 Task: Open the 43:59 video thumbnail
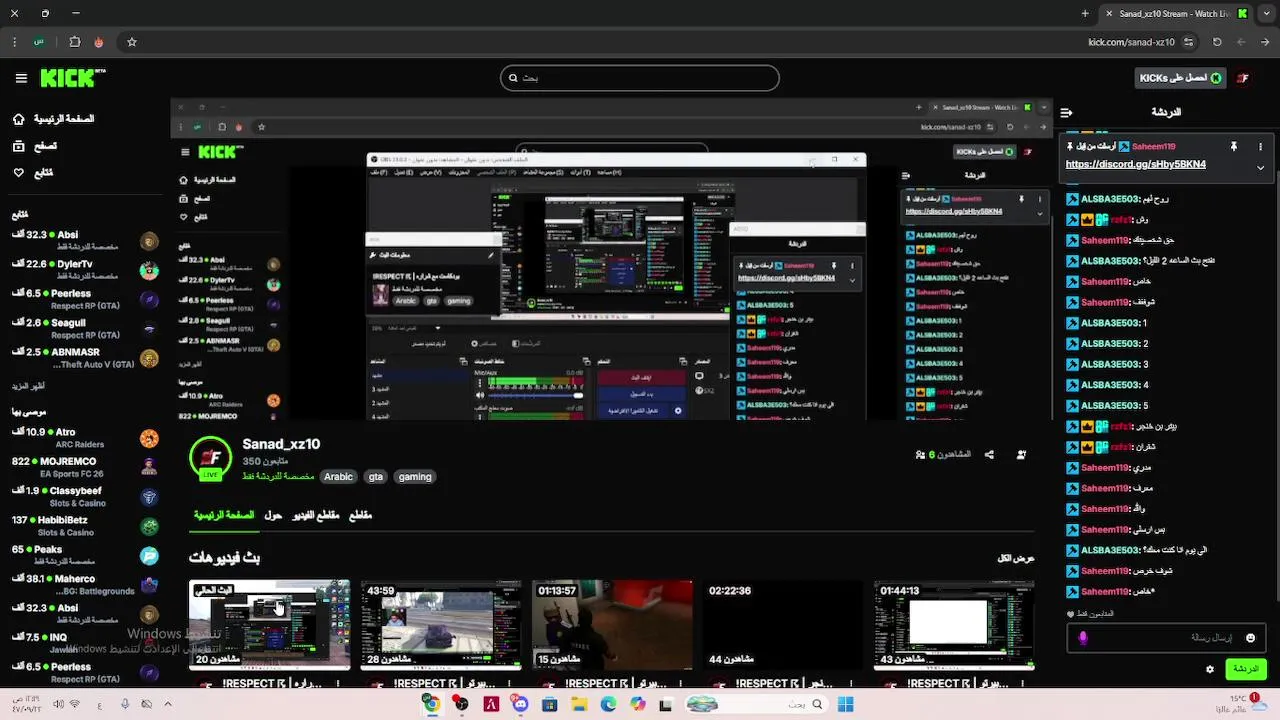click(x=441, y=625)
